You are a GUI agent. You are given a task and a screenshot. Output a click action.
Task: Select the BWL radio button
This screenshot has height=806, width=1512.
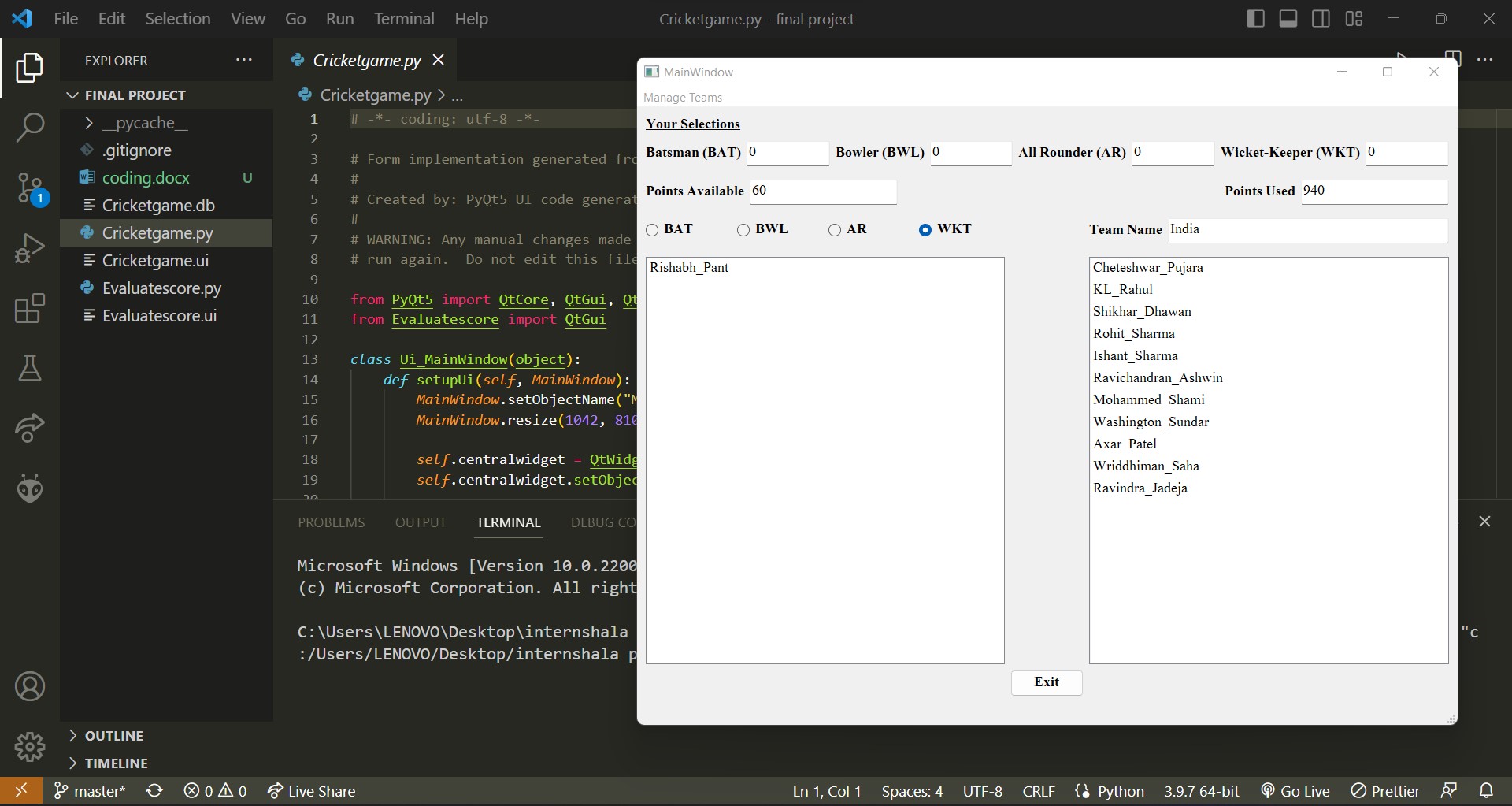point(744,229)
